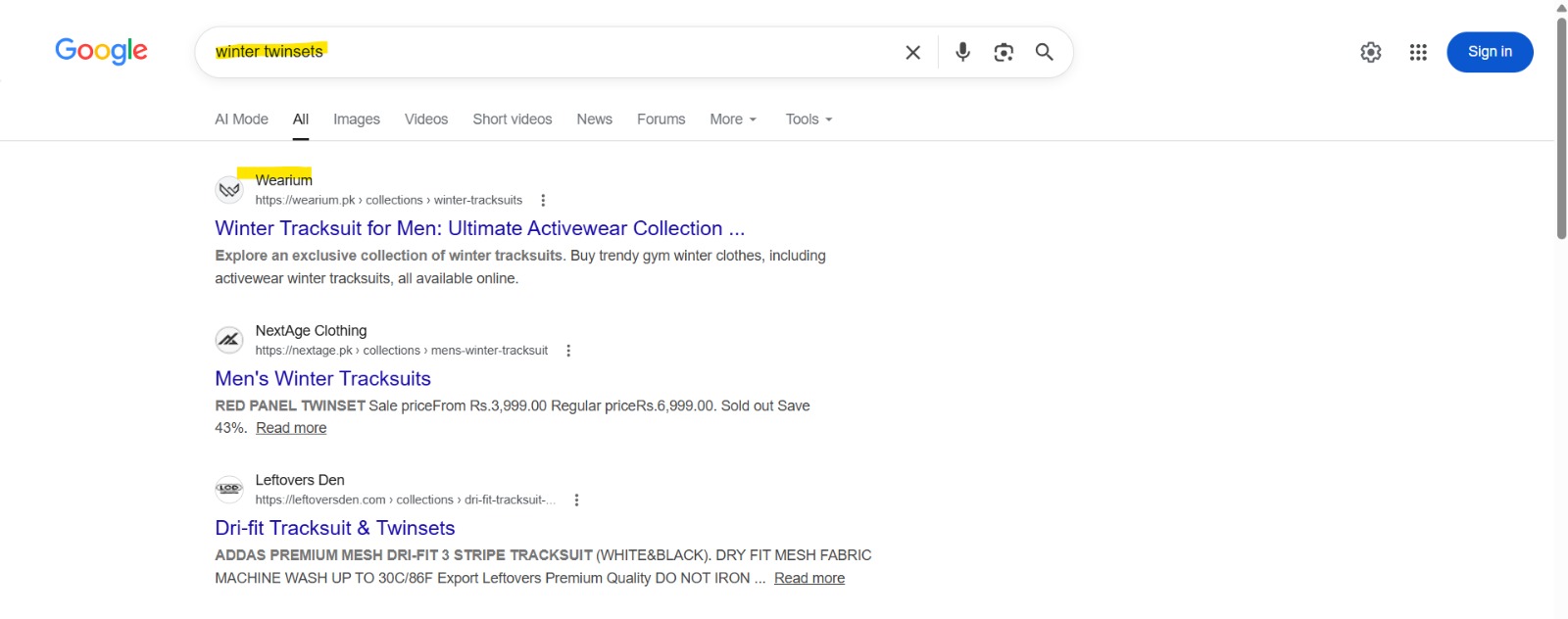The width and height of the screenshot is (1568, 619).
Task: Open three-dot menu for NextAge Clothing result
Action: [568, 351]
